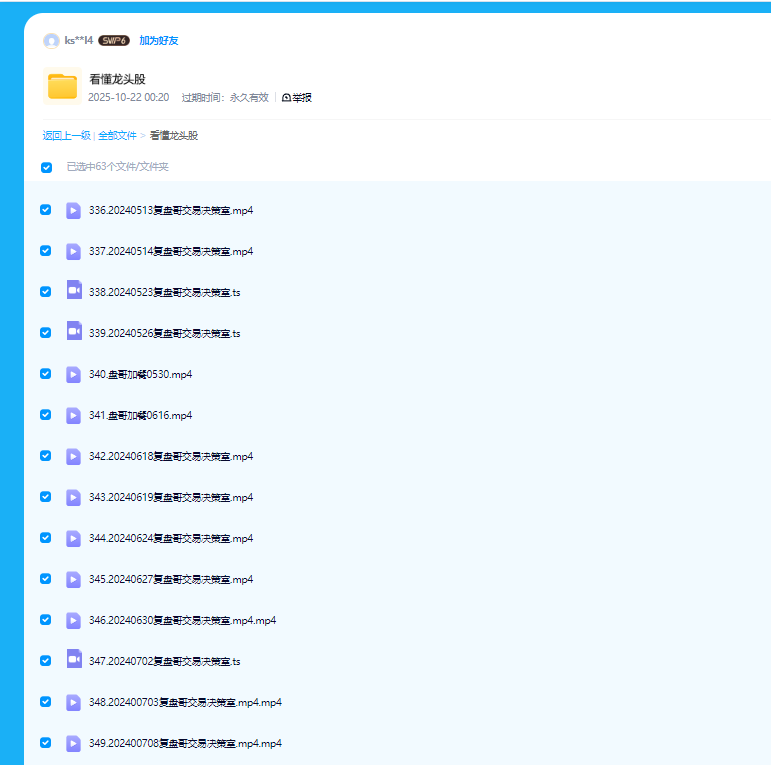Toggle the select-all files checkbox
This screenshot has width=771, height=765.
[46, 167]
